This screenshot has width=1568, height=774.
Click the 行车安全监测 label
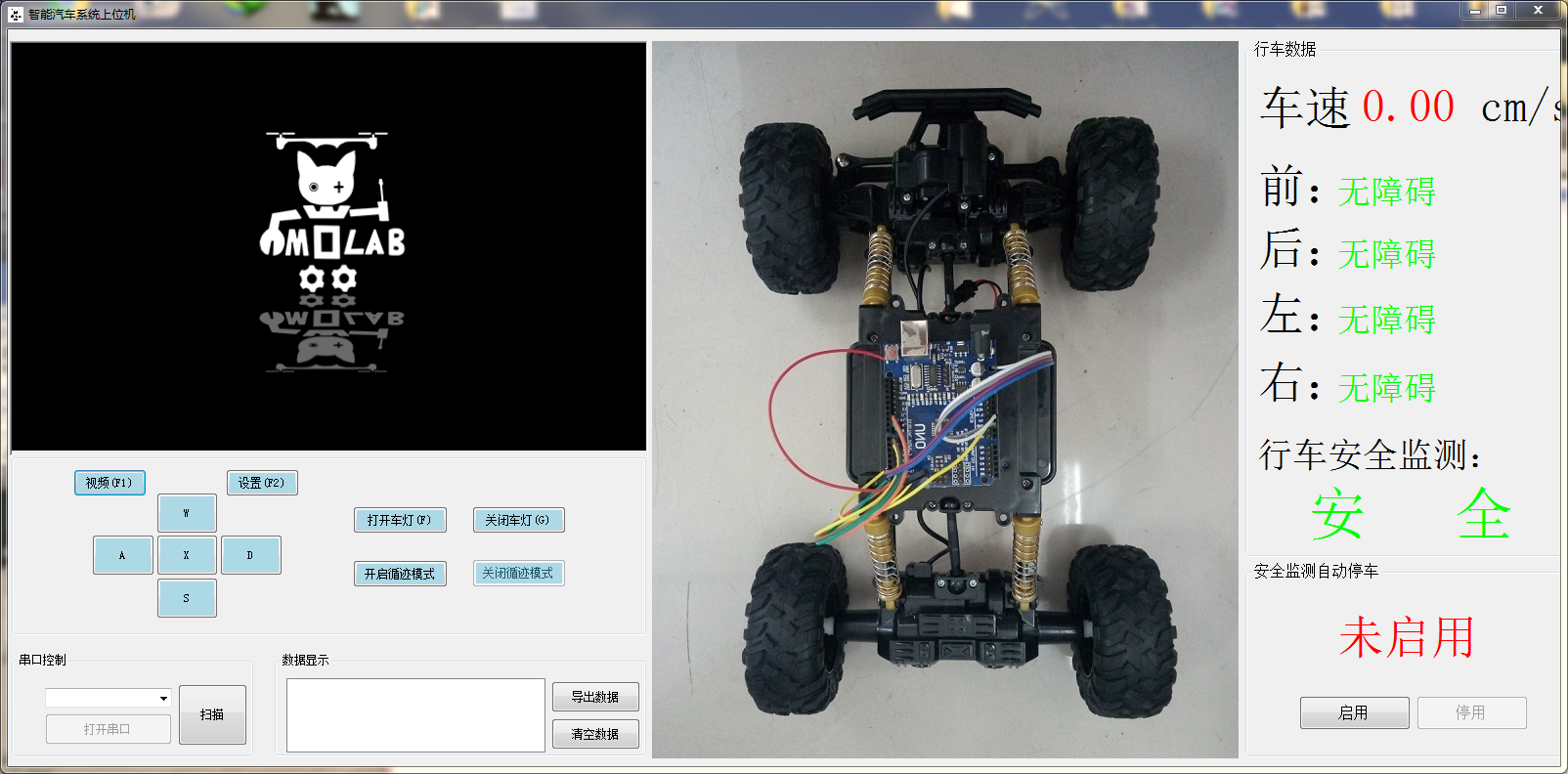[1371, 454]
